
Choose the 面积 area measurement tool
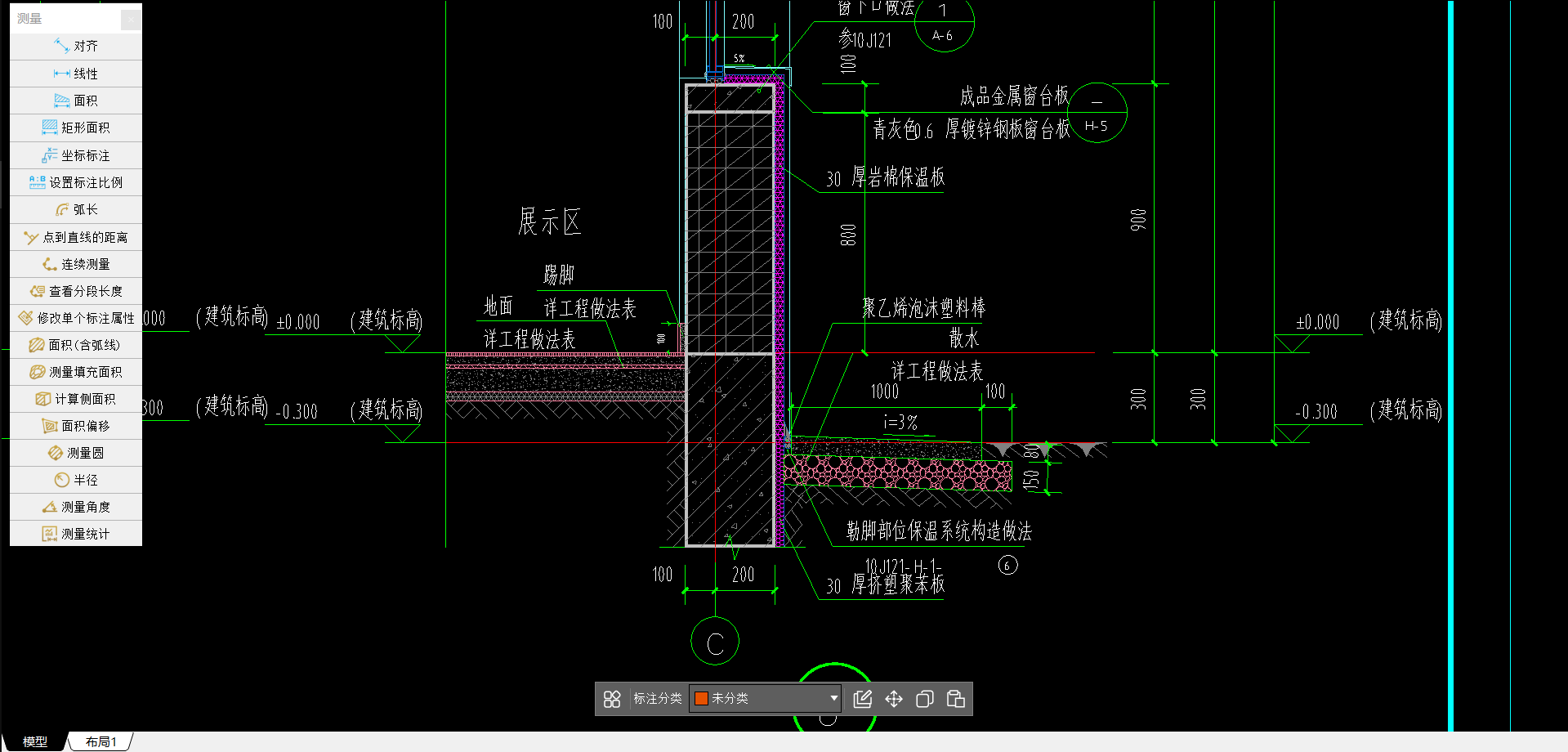76,101
